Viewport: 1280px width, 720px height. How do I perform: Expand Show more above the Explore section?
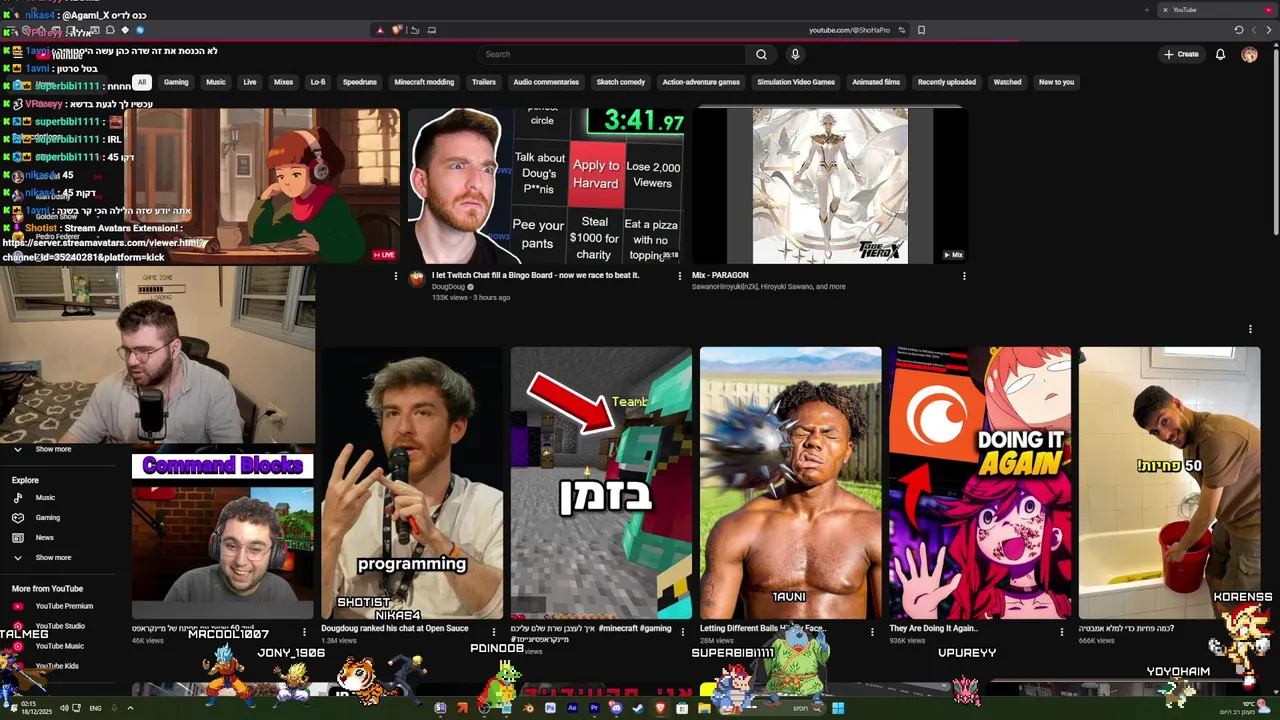point(53,449)
